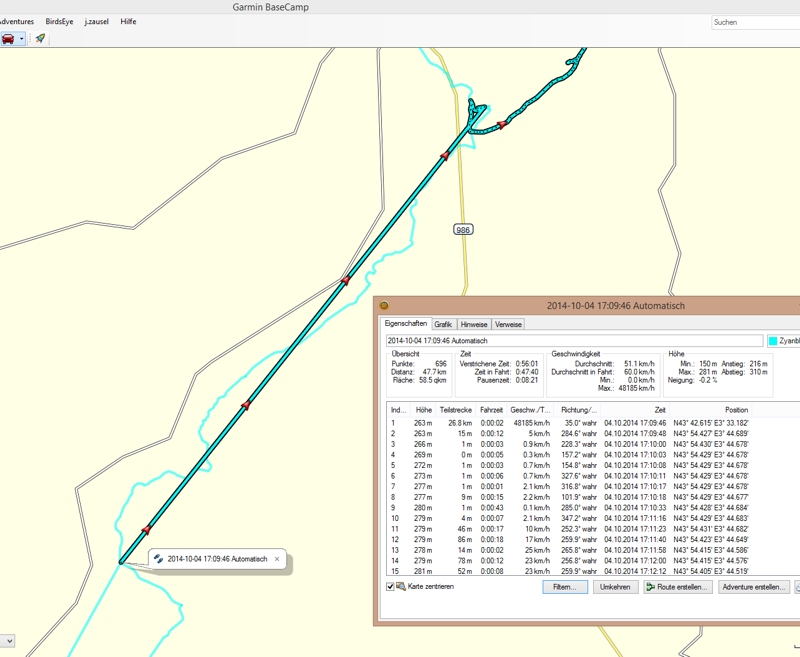800x657 pixels.
Task: Click the footprints track icon in the map label
Action: pos(158,559)
